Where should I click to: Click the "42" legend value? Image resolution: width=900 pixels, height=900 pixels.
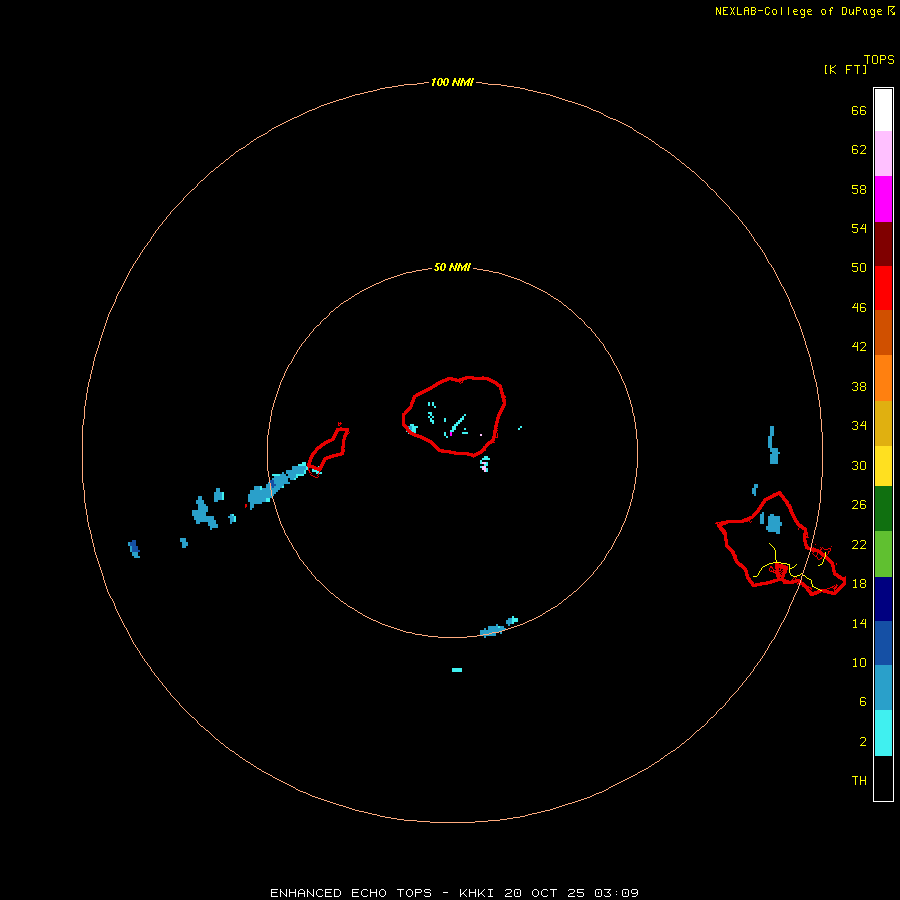pyautogui.click(x=859, y=346)
